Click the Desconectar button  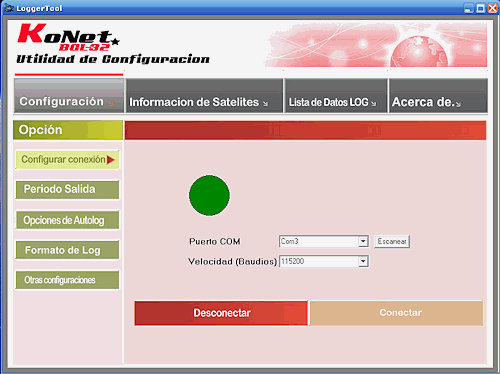(x=221, y=313)
